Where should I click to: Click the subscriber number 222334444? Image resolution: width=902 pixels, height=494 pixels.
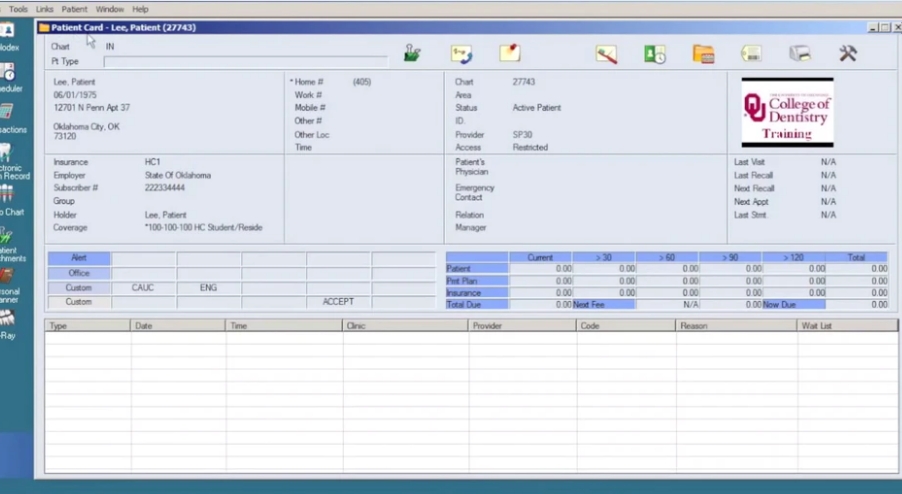click(x=165, y=188)
